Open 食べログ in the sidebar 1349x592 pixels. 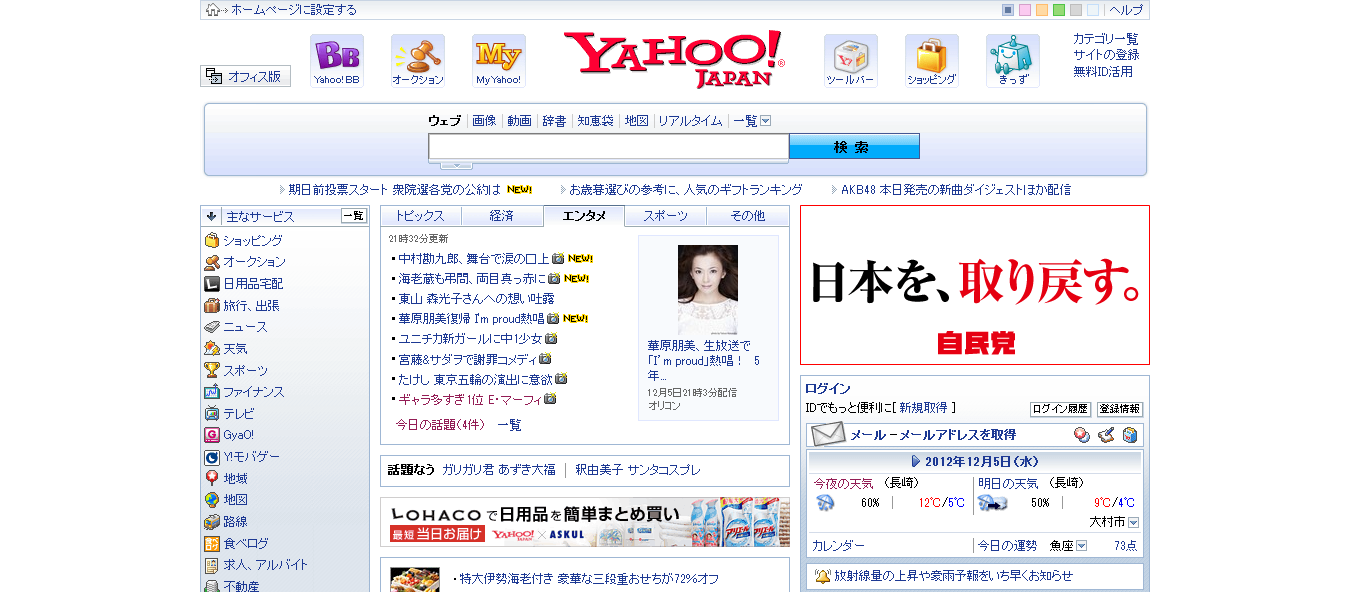point(245,544)
